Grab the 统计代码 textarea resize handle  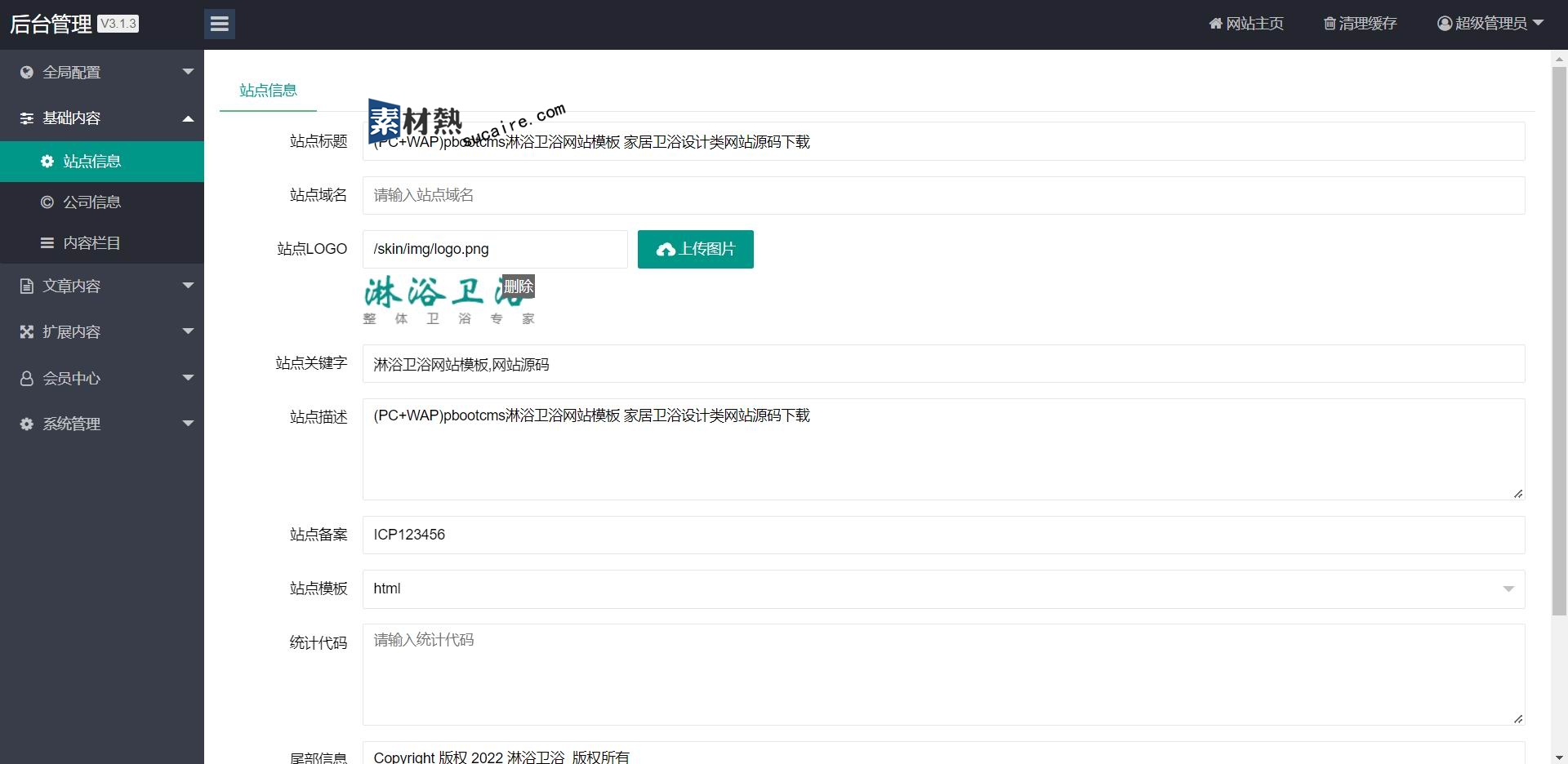[1518, 719]
